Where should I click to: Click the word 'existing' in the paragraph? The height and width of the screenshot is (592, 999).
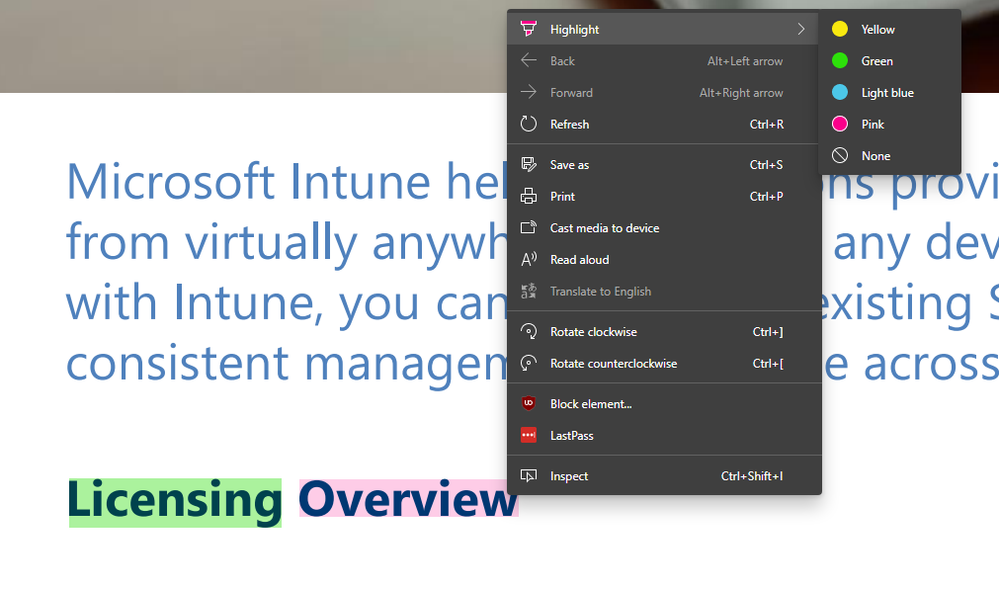(896, 305)
